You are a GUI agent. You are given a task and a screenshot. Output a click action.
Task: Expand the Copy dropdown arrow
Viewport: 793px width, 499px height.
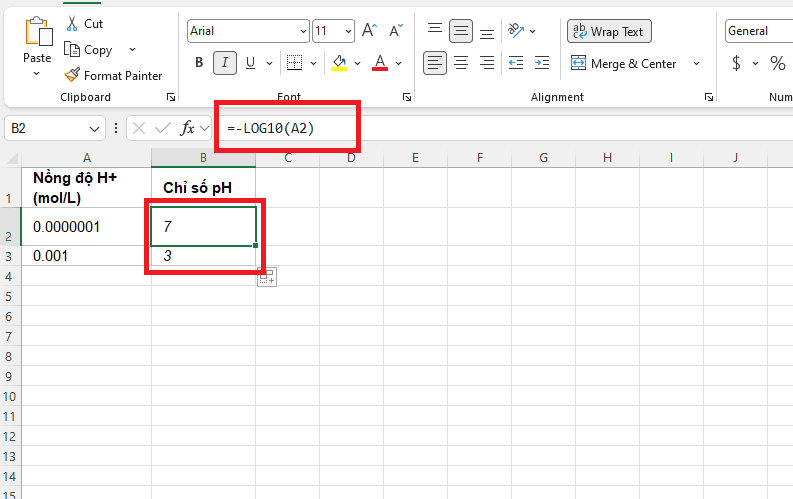pos(133,50)
